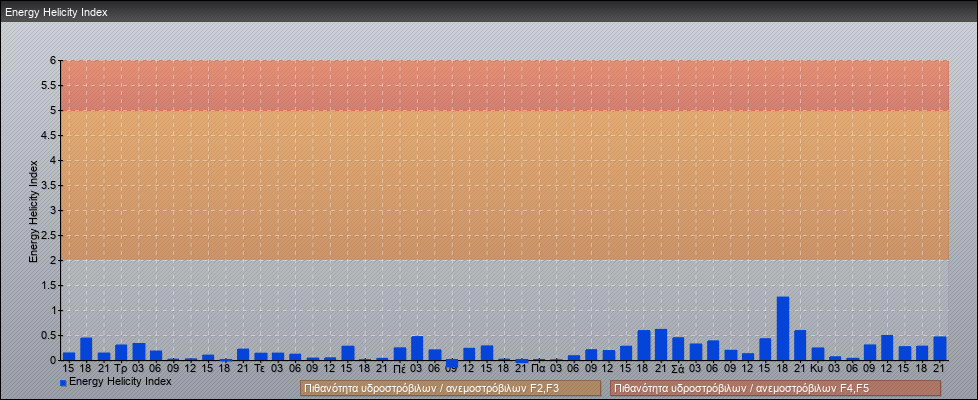The height and width of the screenshot is (400, 978).
Task: Click the Τρ day label on x-axis
Action: 121,369
